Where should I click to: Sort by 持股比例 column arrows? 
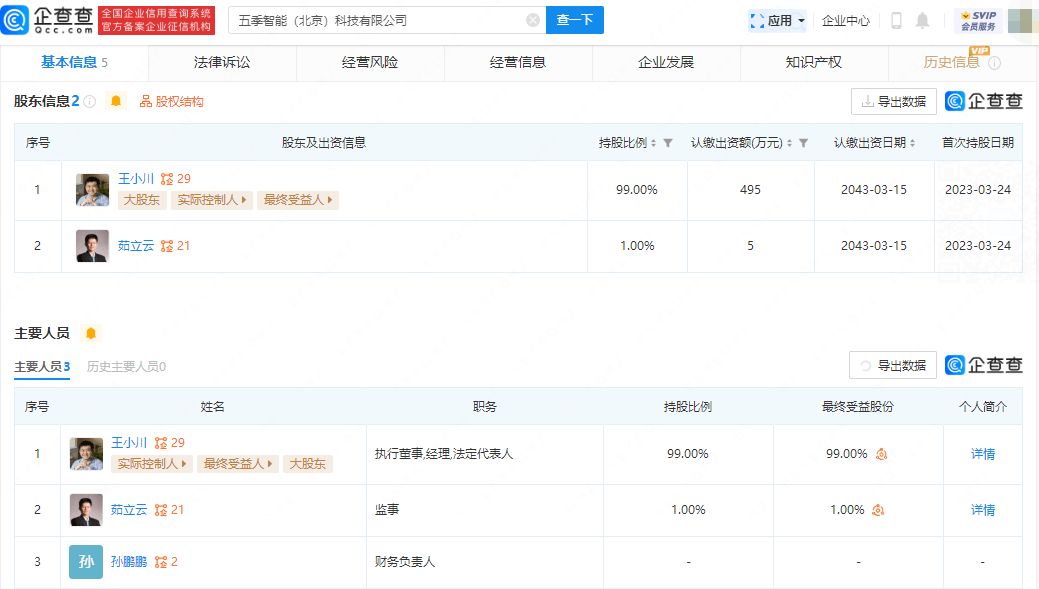[653, 143]
